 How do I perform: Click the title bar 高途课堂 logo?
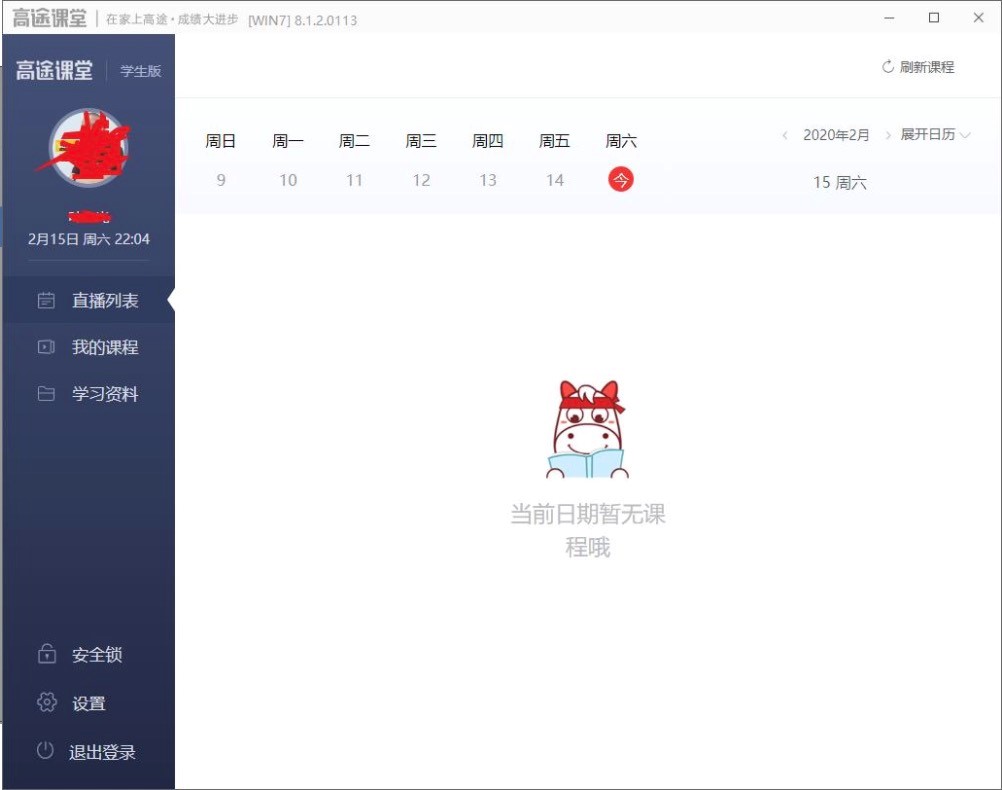[x=49, y=19]
